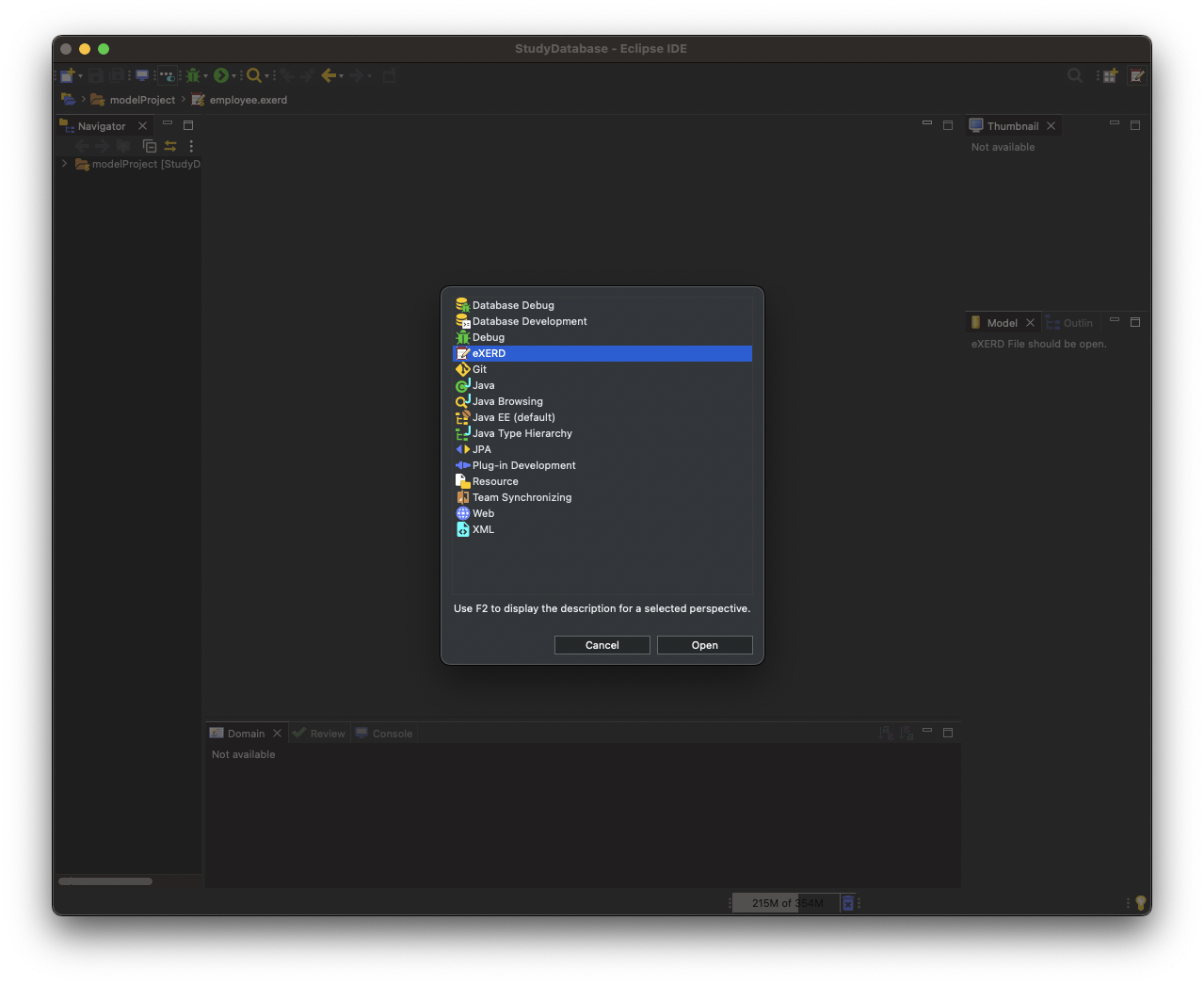Viewport: 1204px width, 985px height.
Task: Select the Domain view tab
Action: click(246, 734)
